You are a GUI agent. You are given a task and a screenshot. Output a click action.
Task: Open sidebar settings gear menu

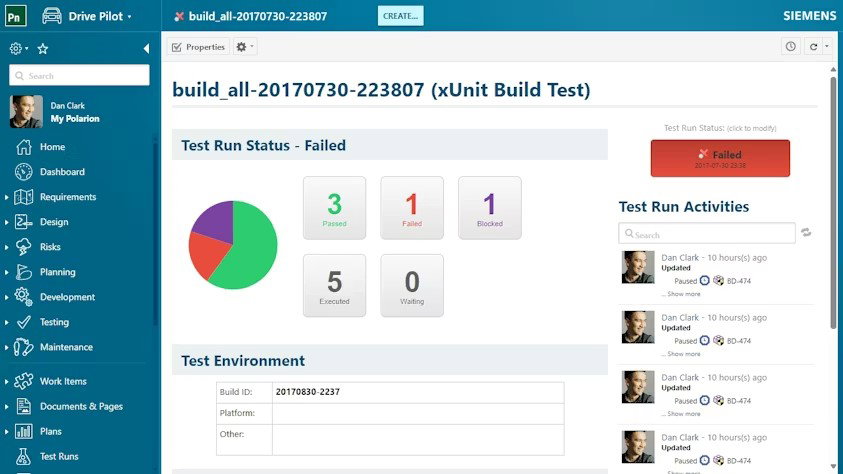pyautogui.click(x=18, y=48)
